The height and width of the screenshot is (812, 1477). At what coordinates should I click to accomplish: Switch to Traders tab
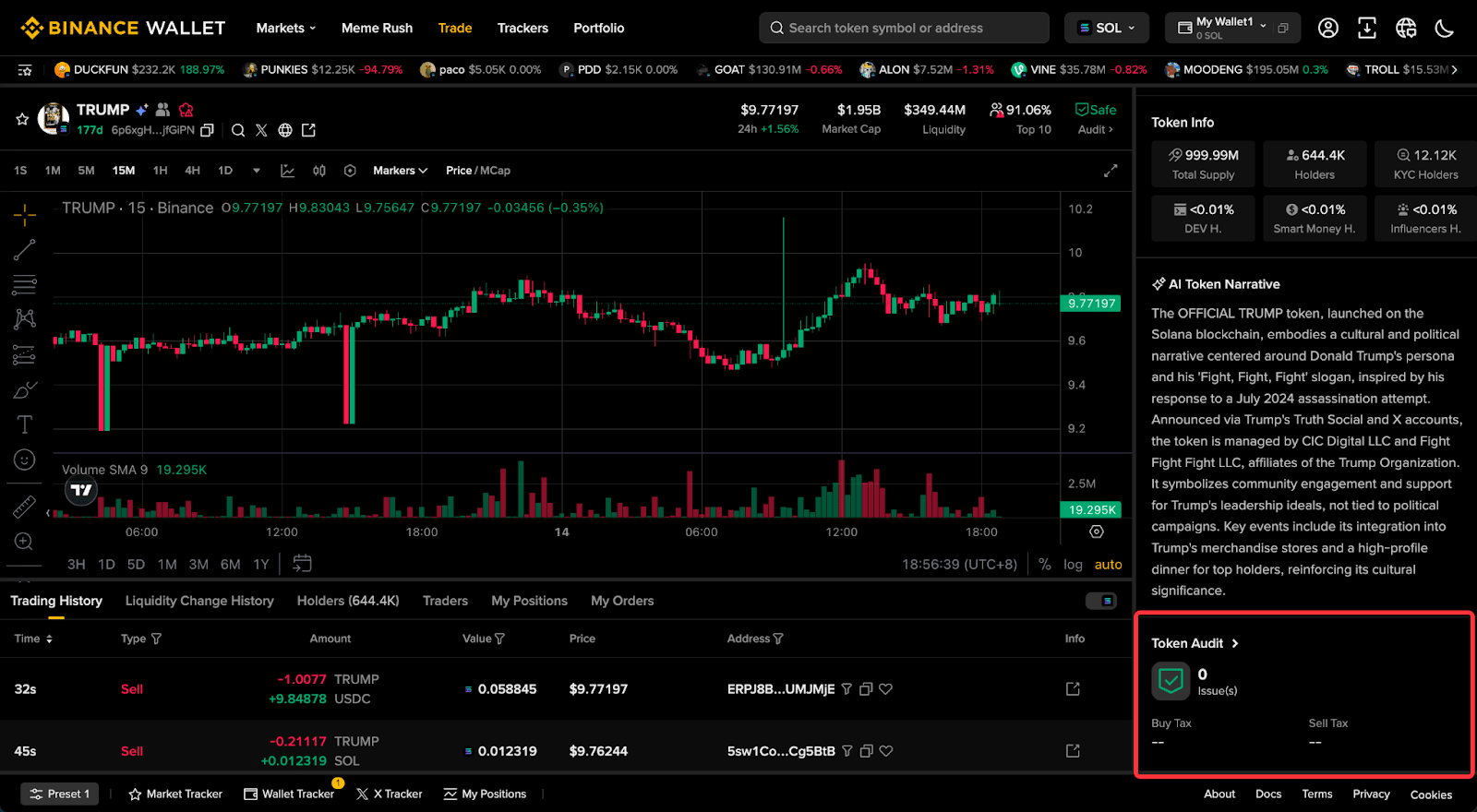pyautogui.click(x=445, y=601)
